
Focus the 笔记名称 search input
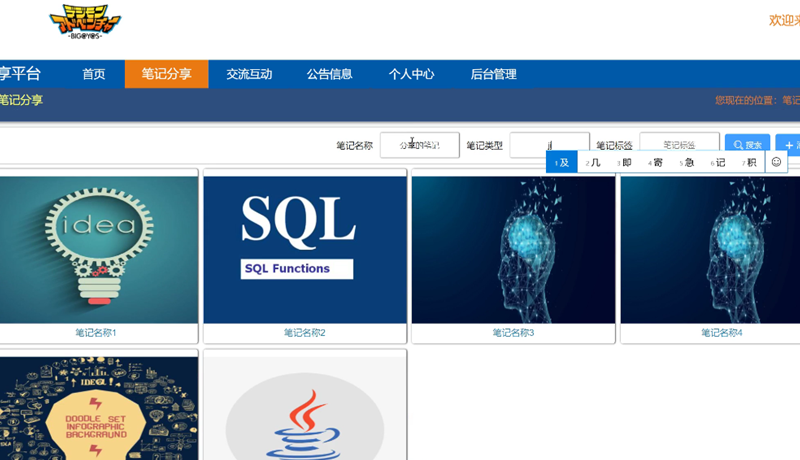coord(419,145)
